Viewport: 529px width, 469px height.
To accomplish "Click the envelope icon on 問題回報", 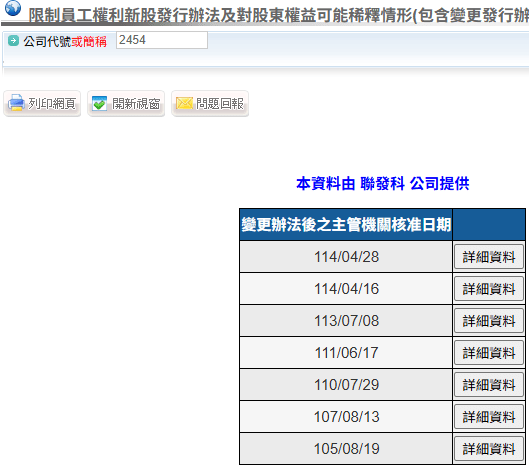I will (184, 103).
